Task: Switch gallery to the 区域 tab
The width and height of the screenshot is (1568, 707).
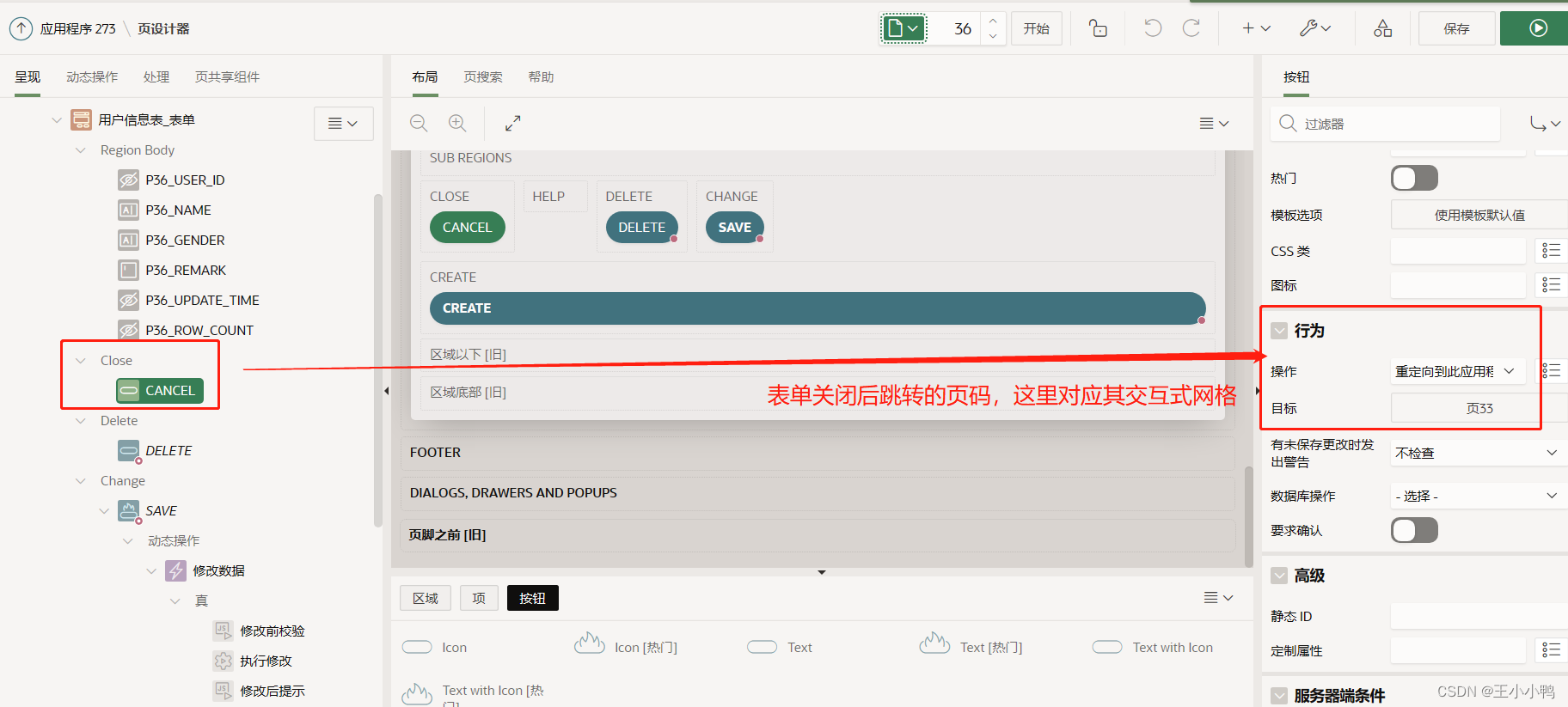Action: pyautogui.click(x=425, y=598)
